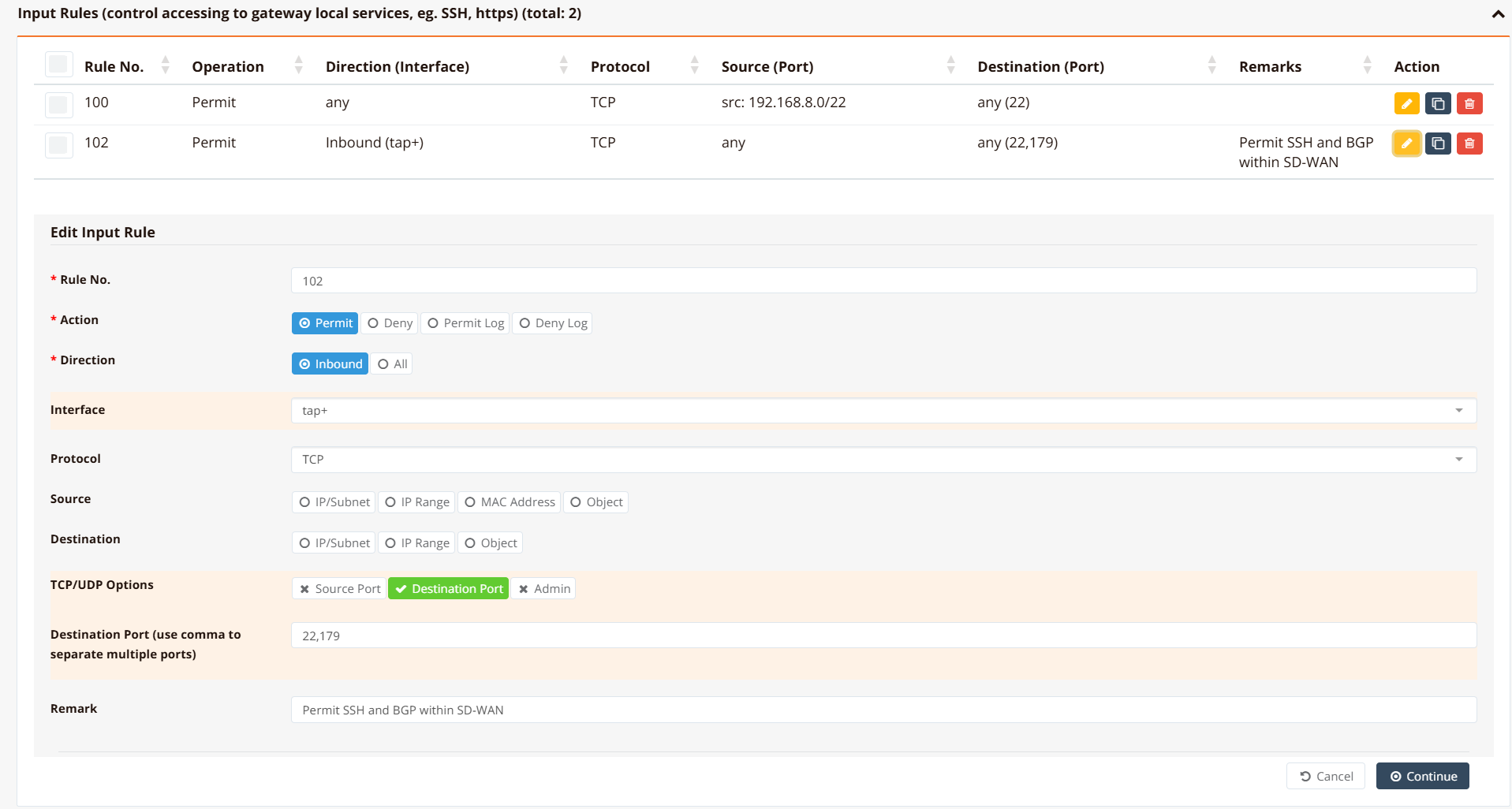
Task: Remove rule 102 via red trash icon
Action: point(1469,144)
